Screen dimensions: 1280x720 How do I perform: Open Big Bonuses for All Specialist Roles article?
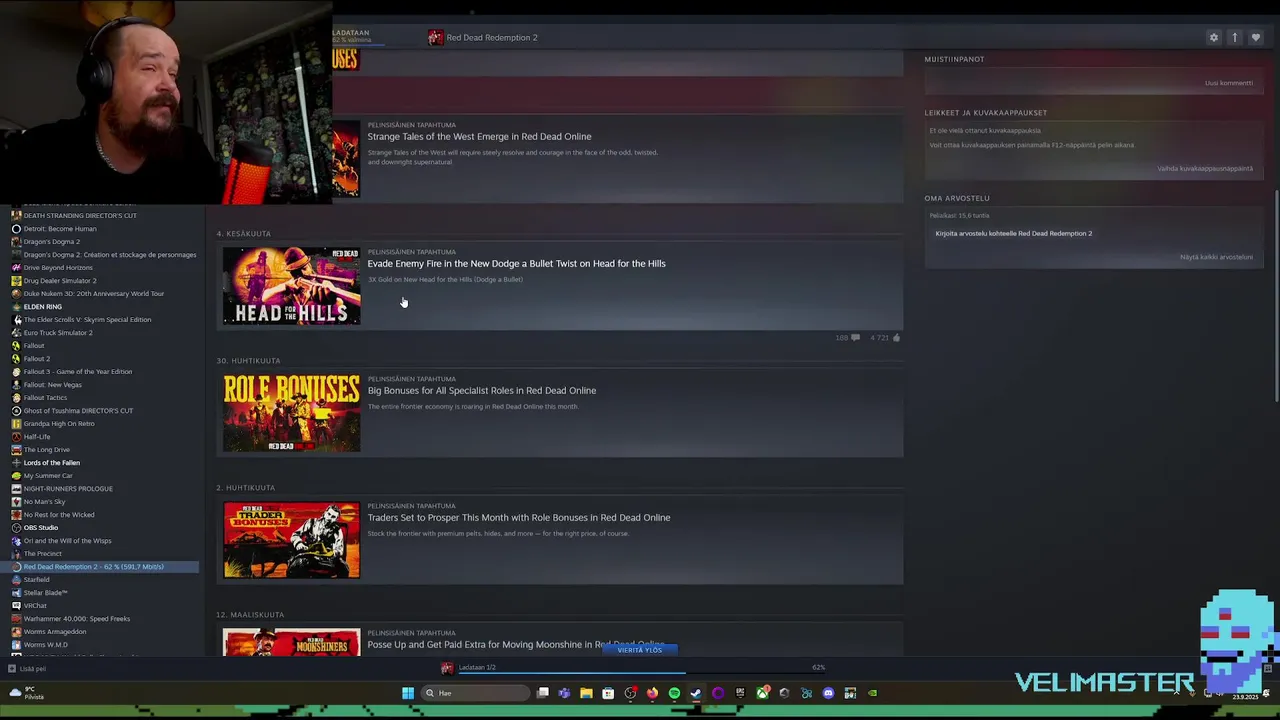pos(482,391)
